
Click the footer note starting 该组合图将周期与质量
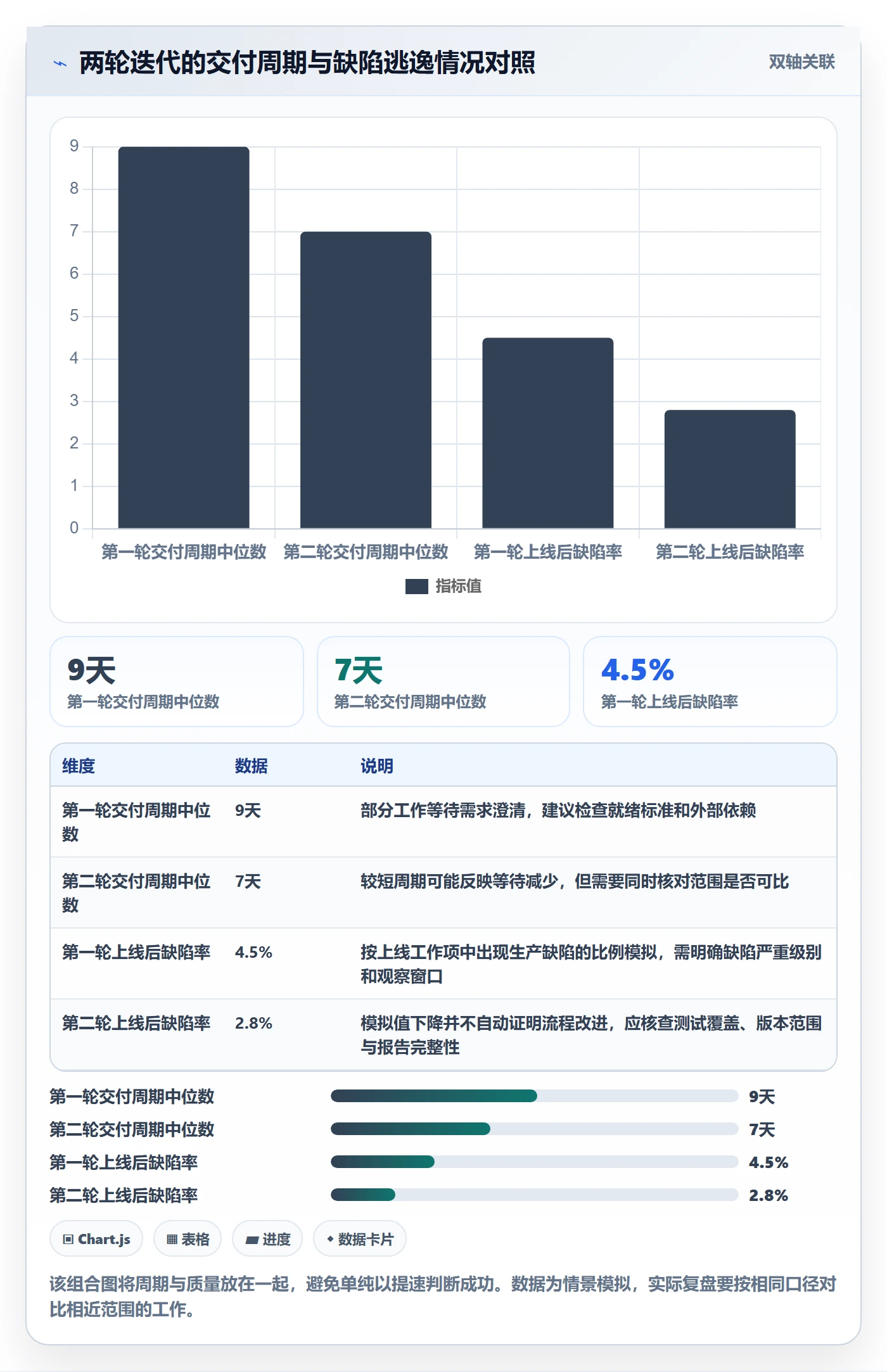tap(443, 1296)
